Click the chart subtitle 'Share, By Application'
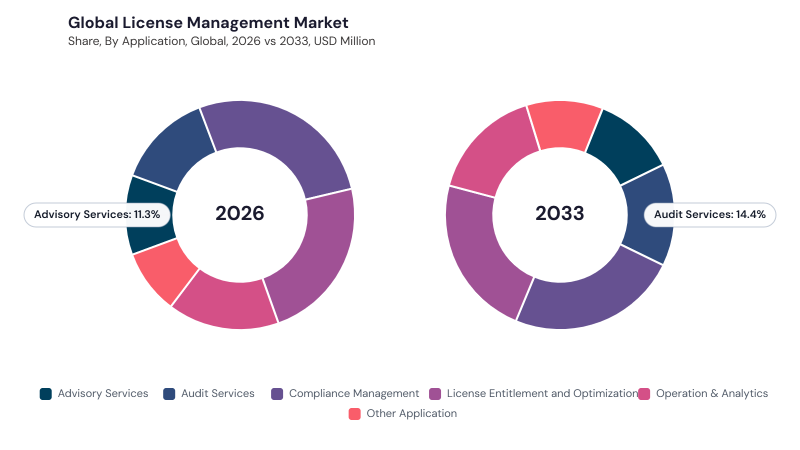Viewport: 800px width, 450px height. tap(221, 41)
